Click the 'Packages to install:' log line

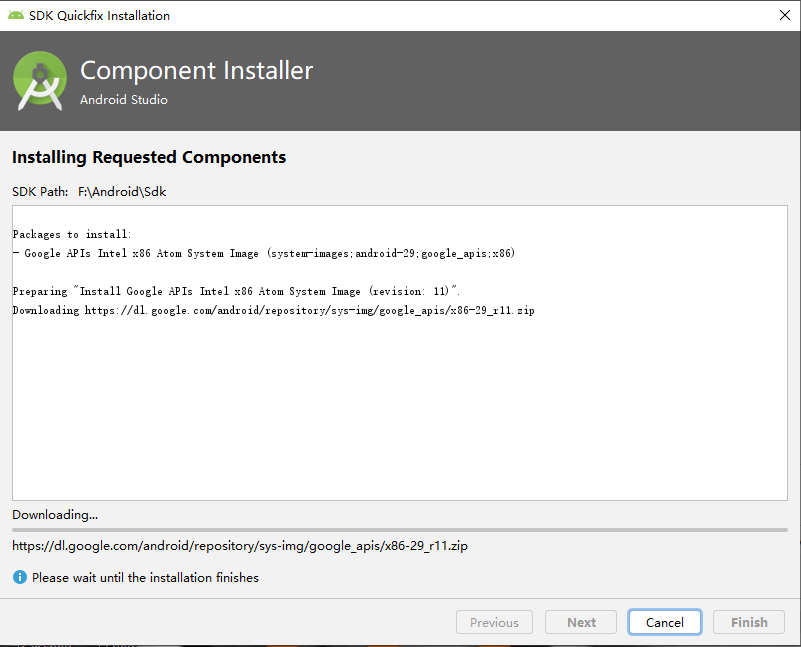pos(72,234)
